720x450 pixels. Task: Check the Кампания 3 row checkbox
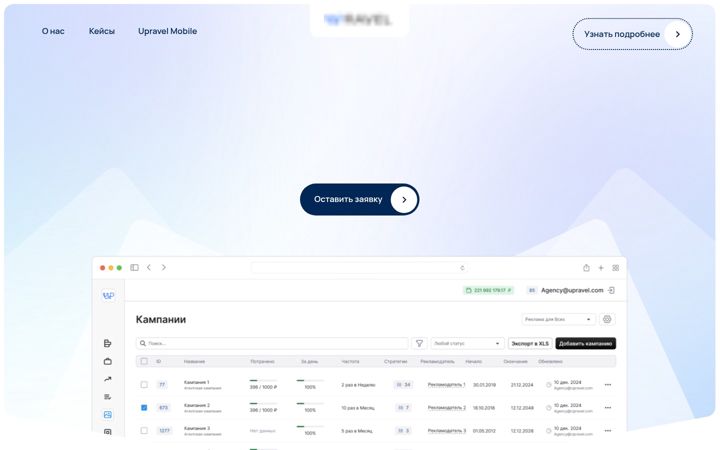tap(144, 430)
